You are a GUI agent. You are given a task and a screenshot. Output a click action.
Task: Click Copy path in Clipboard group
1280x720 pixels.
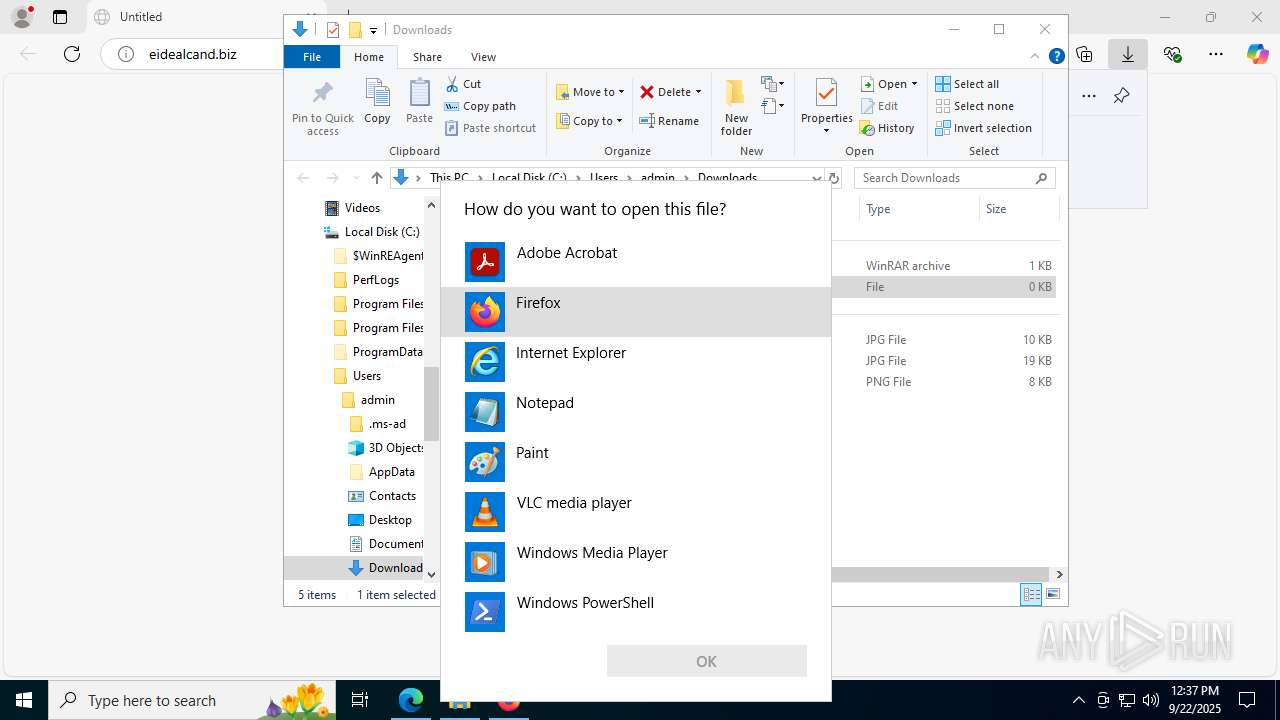click(x=480, y=106)
